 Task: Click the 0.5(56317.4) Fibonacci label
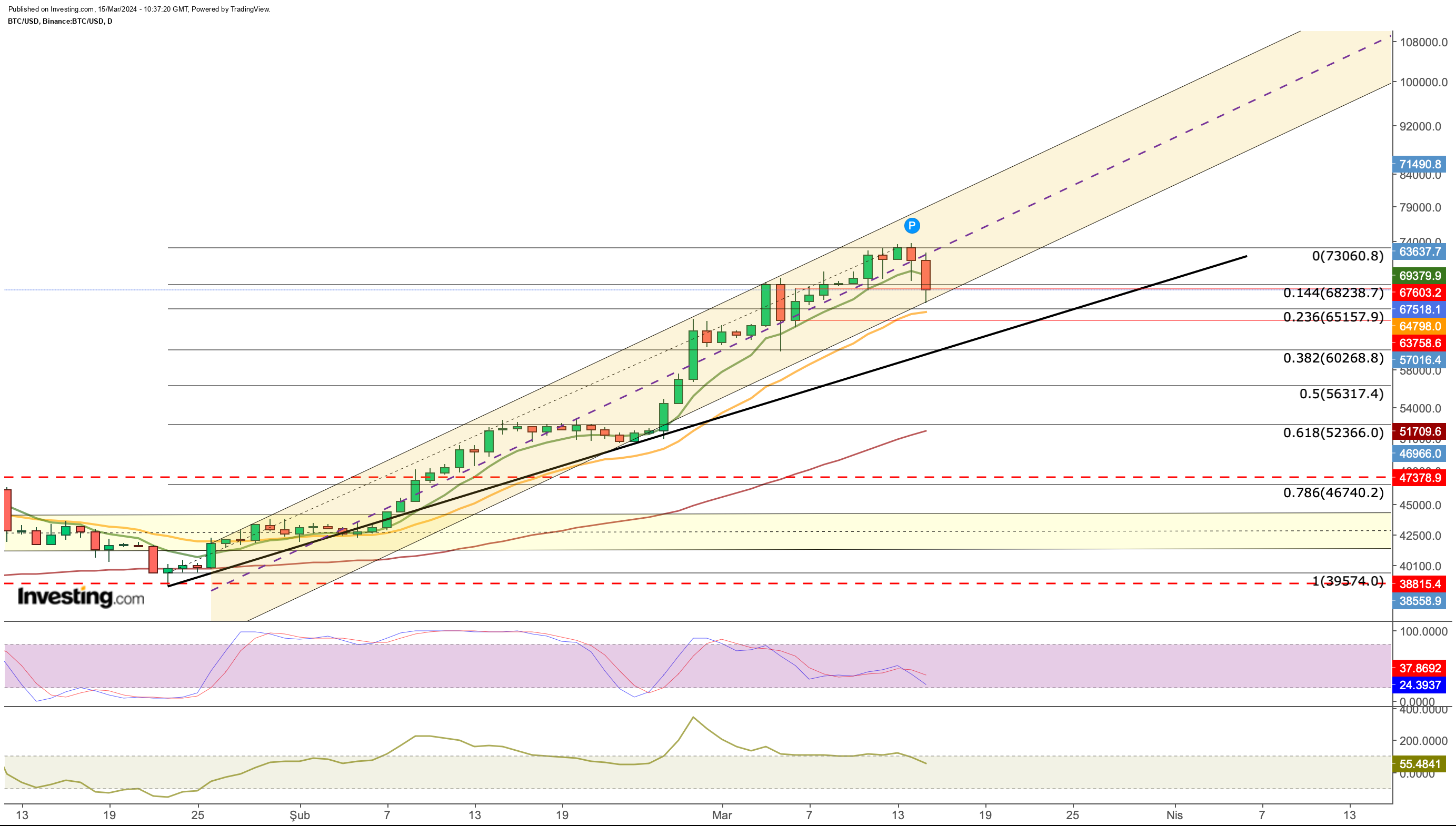[x=1341, y=394]
